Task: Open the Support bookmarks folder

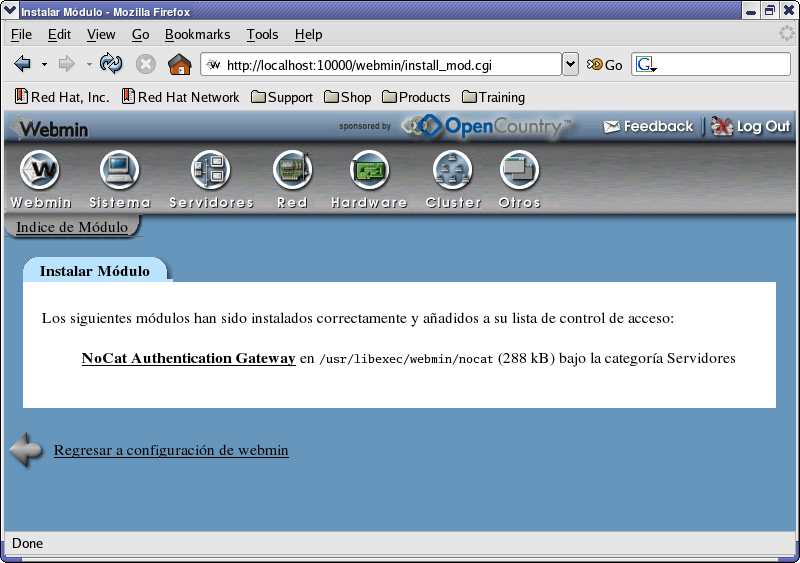Action: [x=282, y=97]
